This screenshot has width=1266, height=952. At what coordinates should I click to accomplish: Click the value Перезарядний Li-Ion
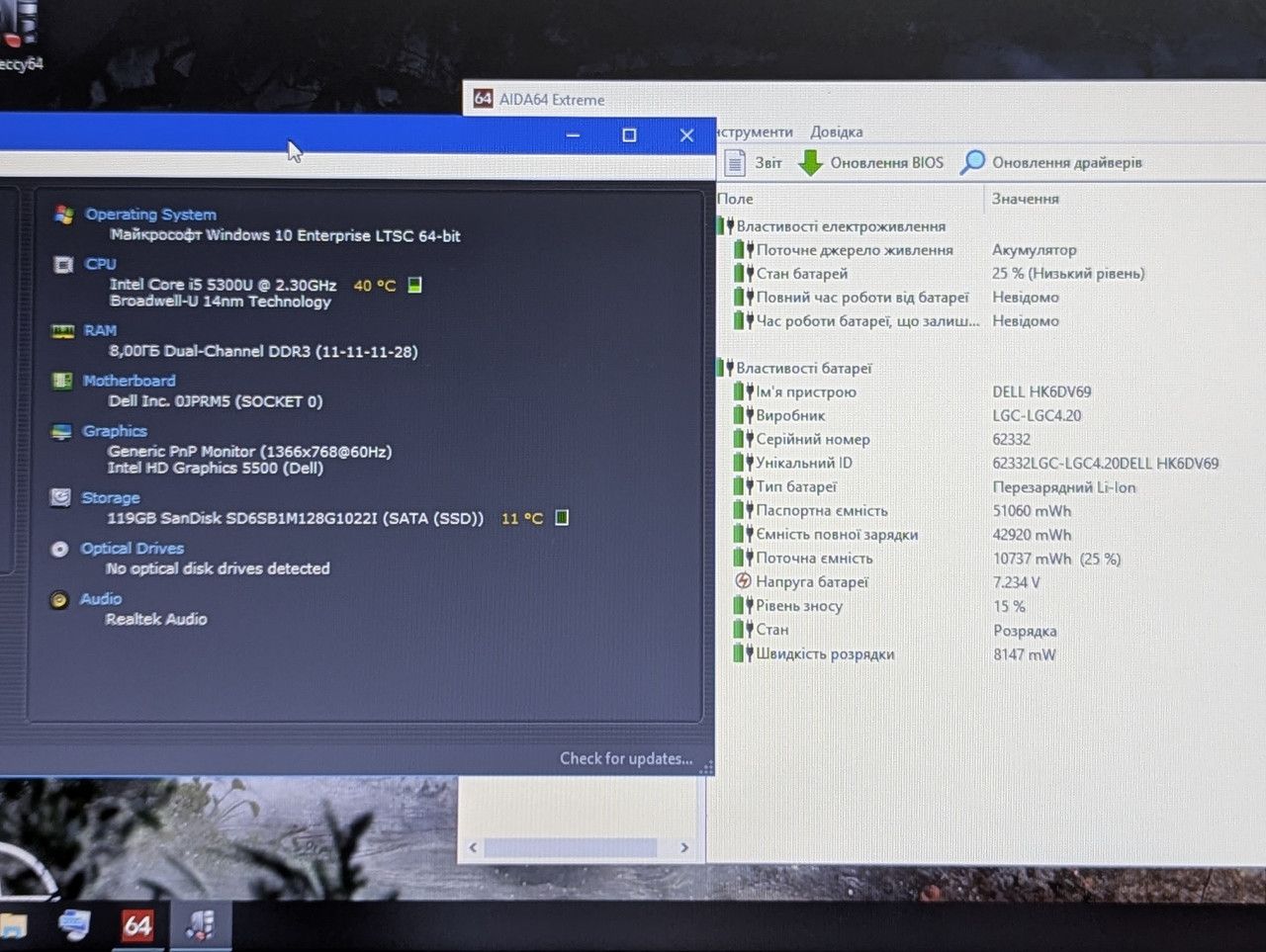tap(1064, 486)
